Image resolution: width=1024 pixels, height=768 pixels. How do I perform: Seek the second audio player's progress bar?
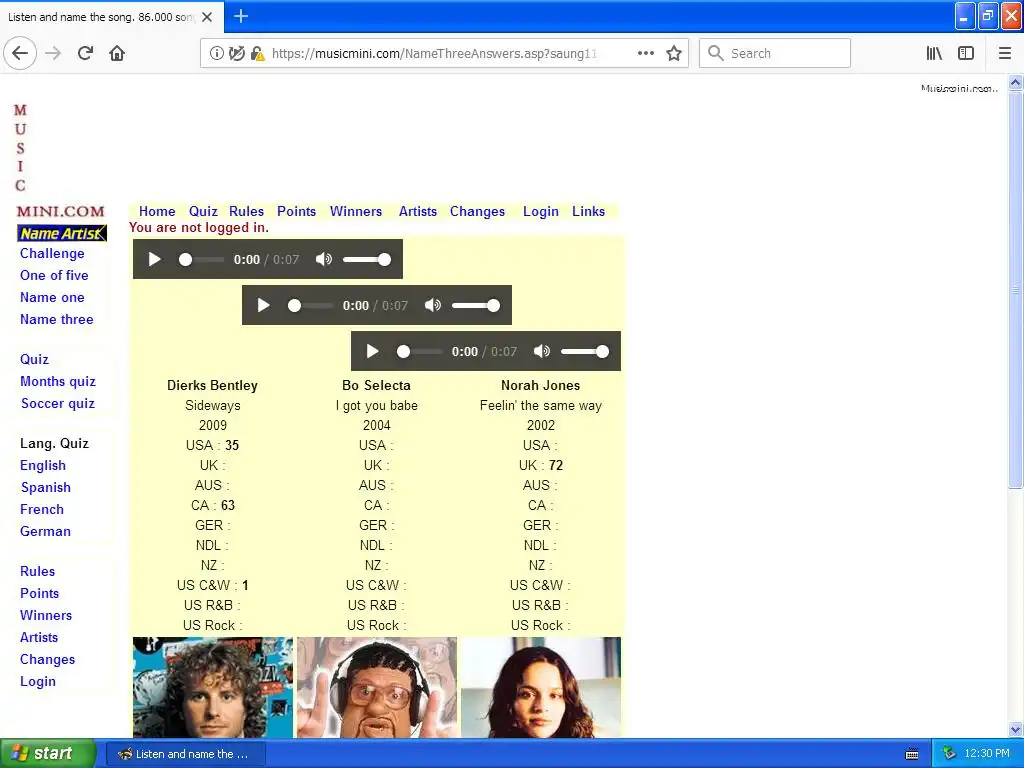point(310,305)
